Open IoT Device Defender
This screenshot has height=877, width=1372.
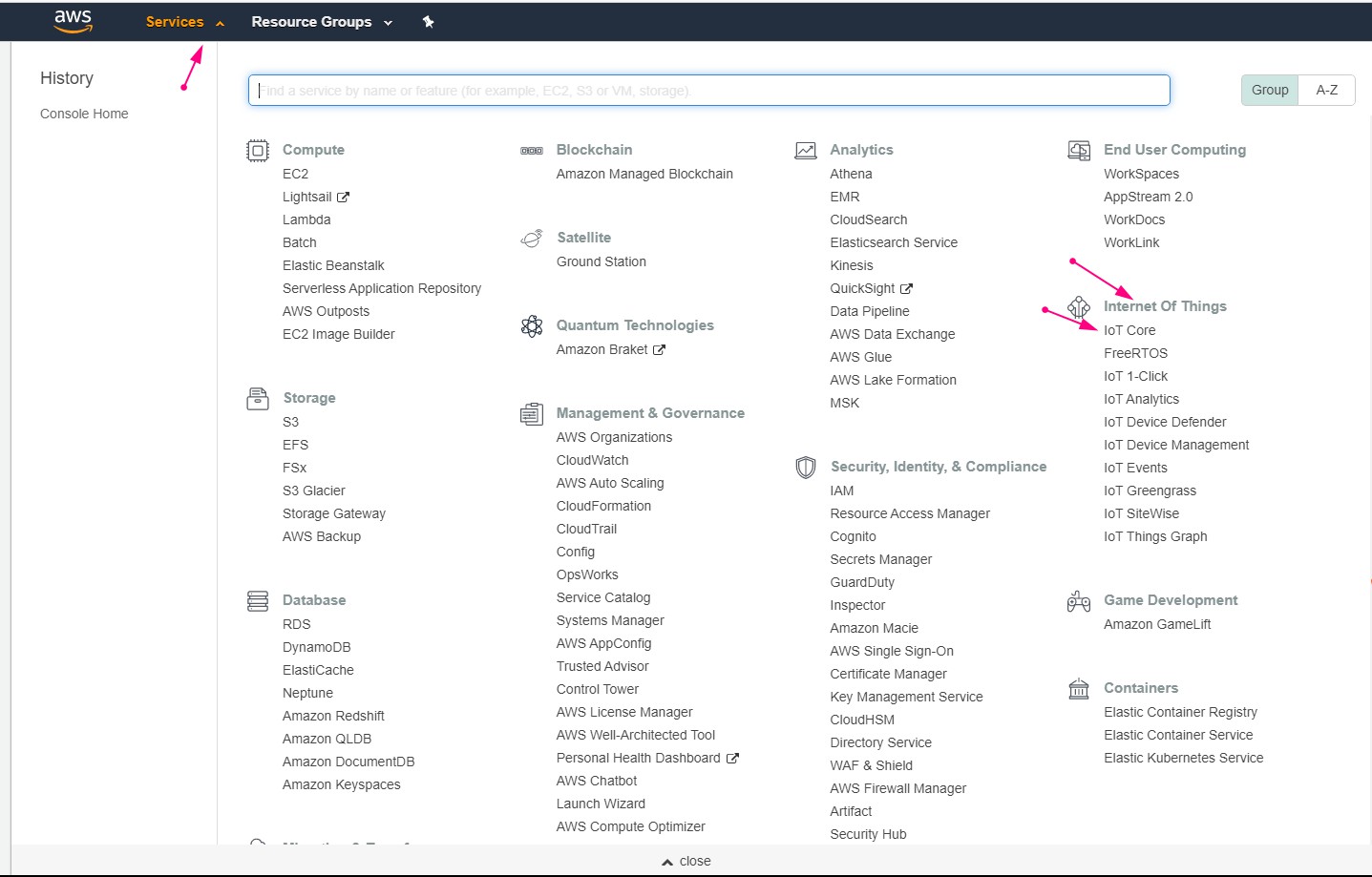[x=1165, y=422]
